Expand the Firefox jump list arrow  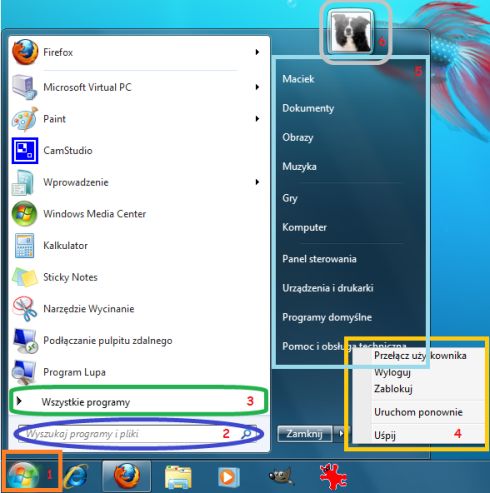click(x=257, y=52)
